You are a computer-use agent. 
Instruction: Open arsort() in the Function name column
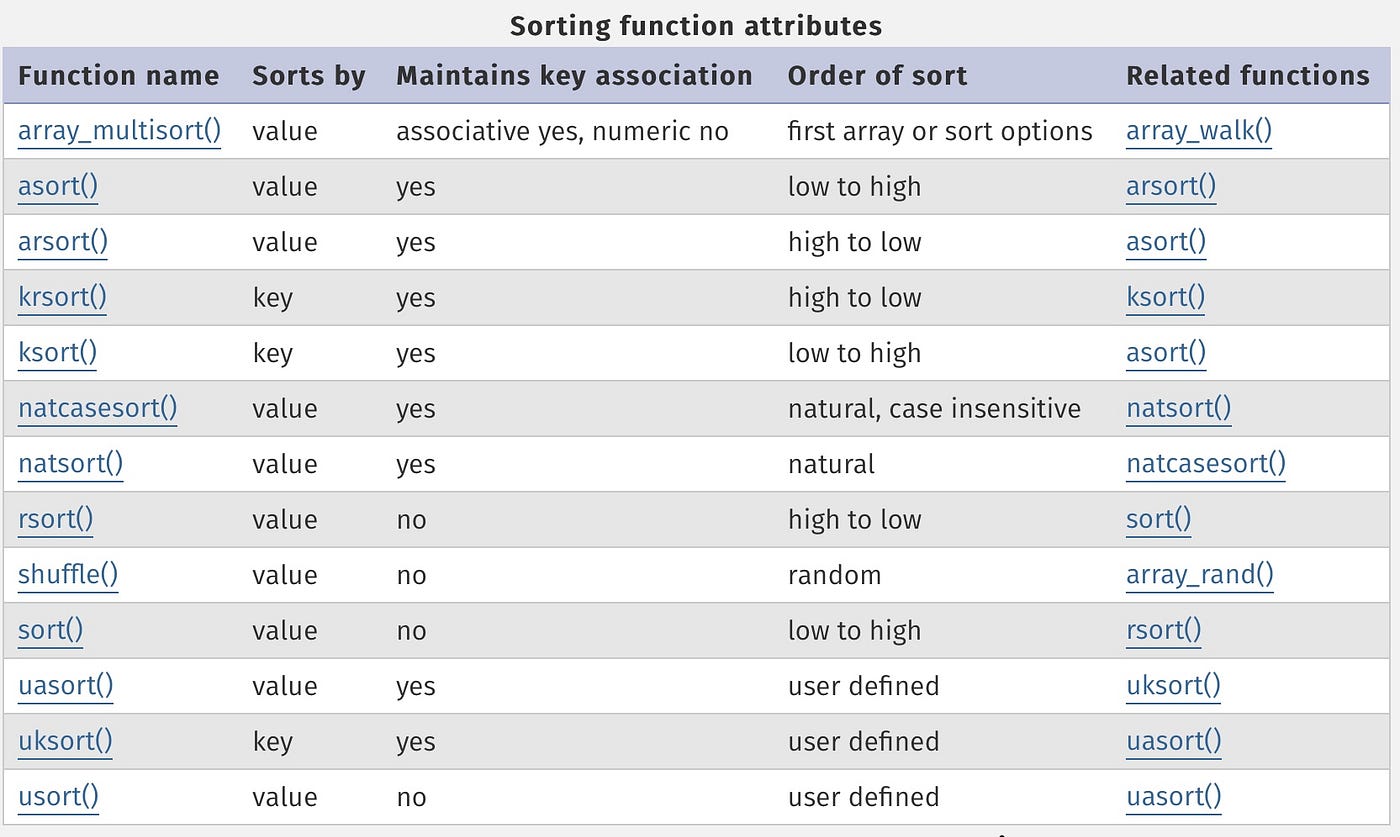click(x=63, y=242)
